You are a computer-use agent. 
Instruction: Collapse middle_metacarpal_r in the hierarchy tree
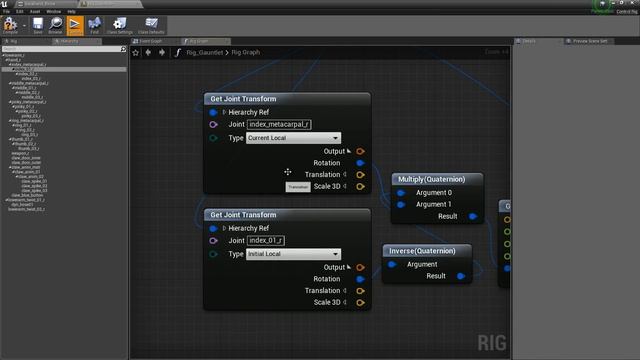click(x=10, y=83)
